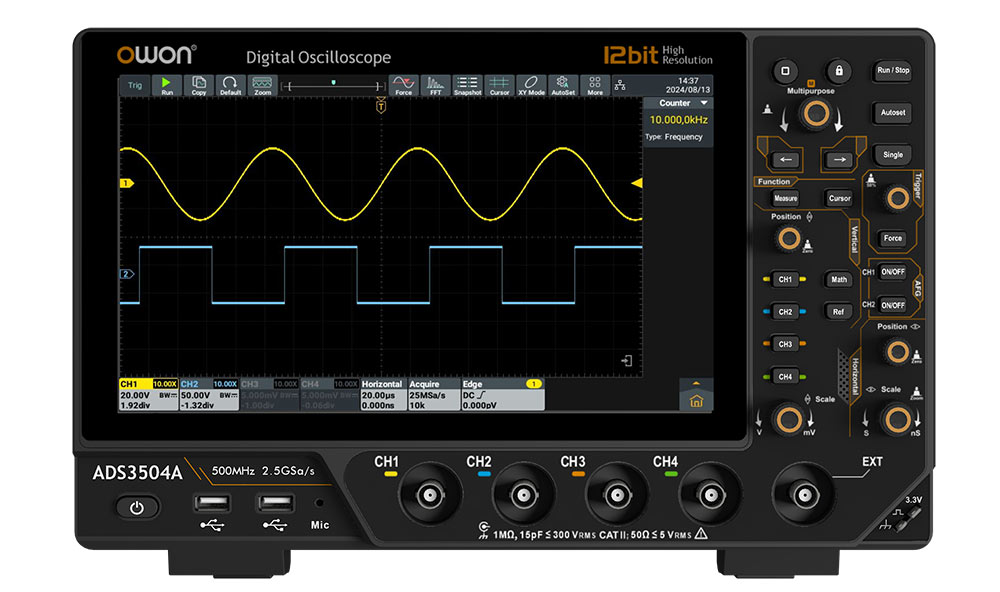Viewport: 1000px width, 592px height.
Task: Click the Single acquisition button
Action: pyautogui.click(x=893, y=155)
